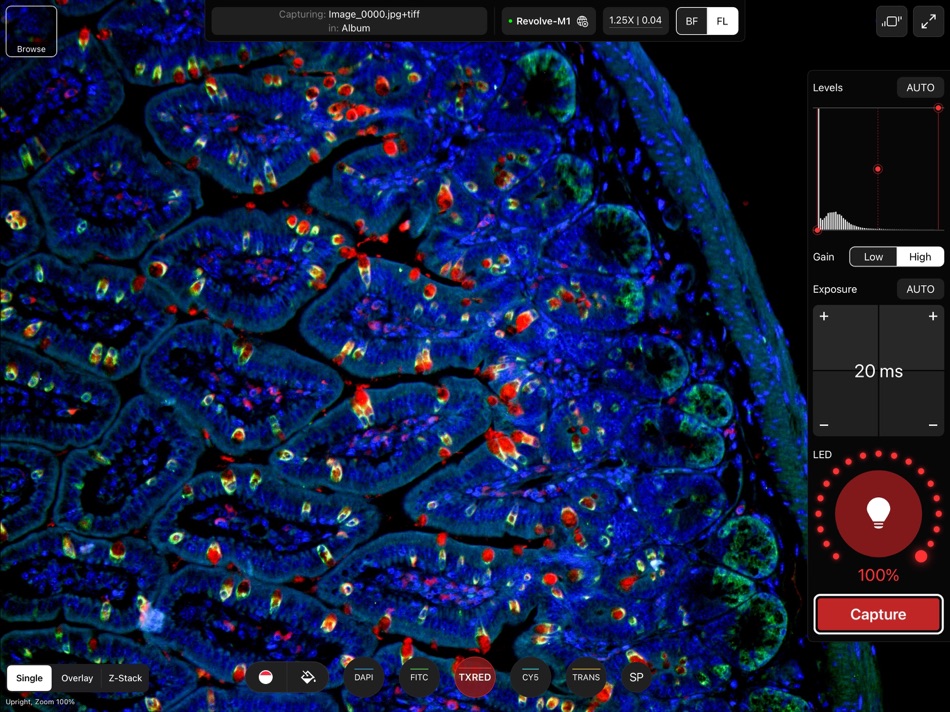Select Overlay capture mode tab
Viewport: 950px width, 712px height.
point(77,678)
